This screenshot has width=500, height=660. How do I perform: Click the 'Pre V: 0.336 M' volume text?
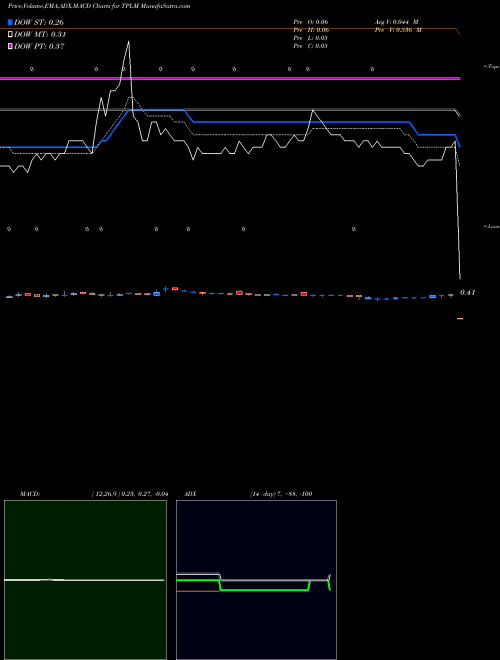(398, 30)
